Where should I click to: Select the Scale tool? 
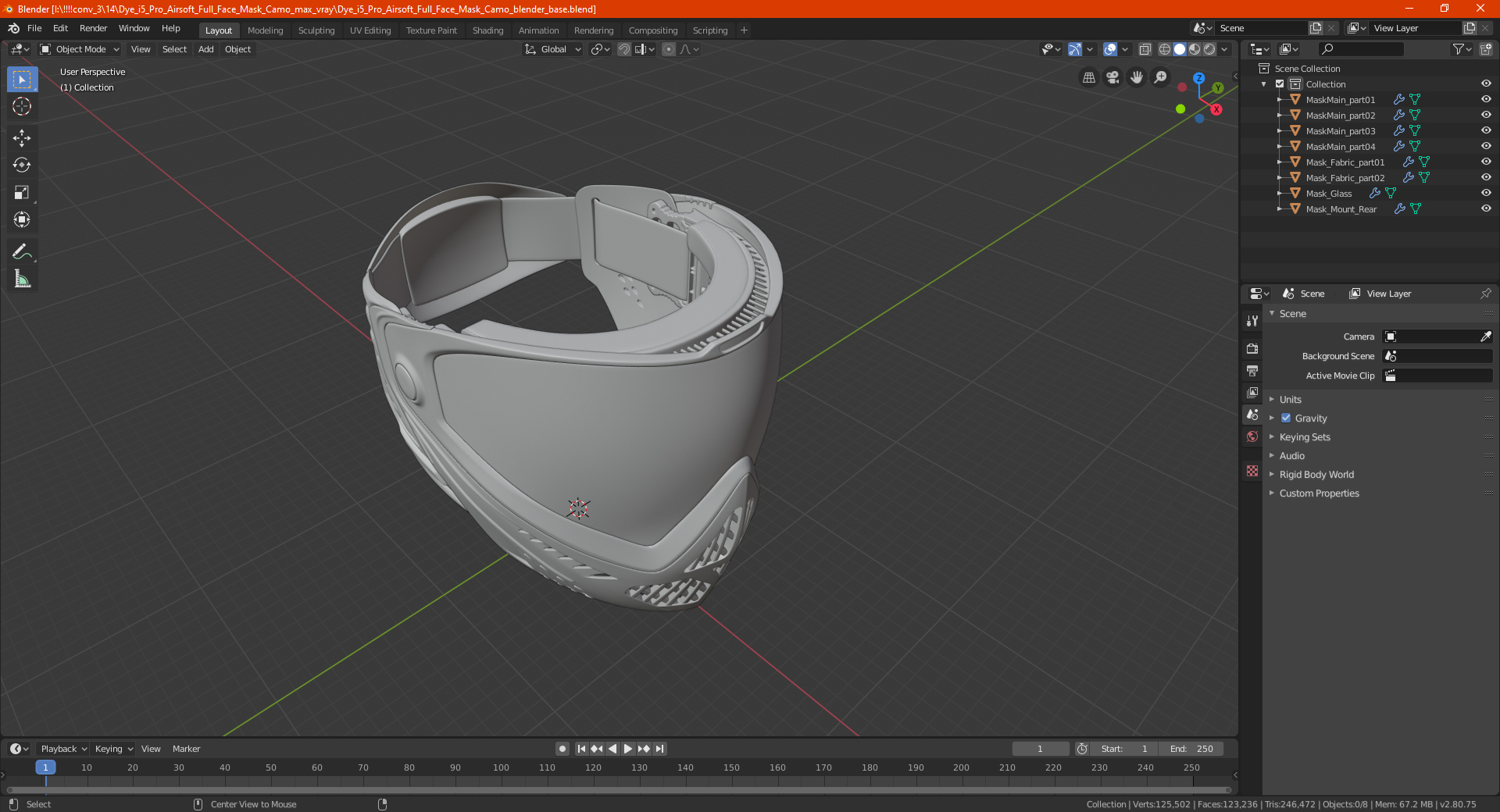pyautogui.click(x=22, y=192)
